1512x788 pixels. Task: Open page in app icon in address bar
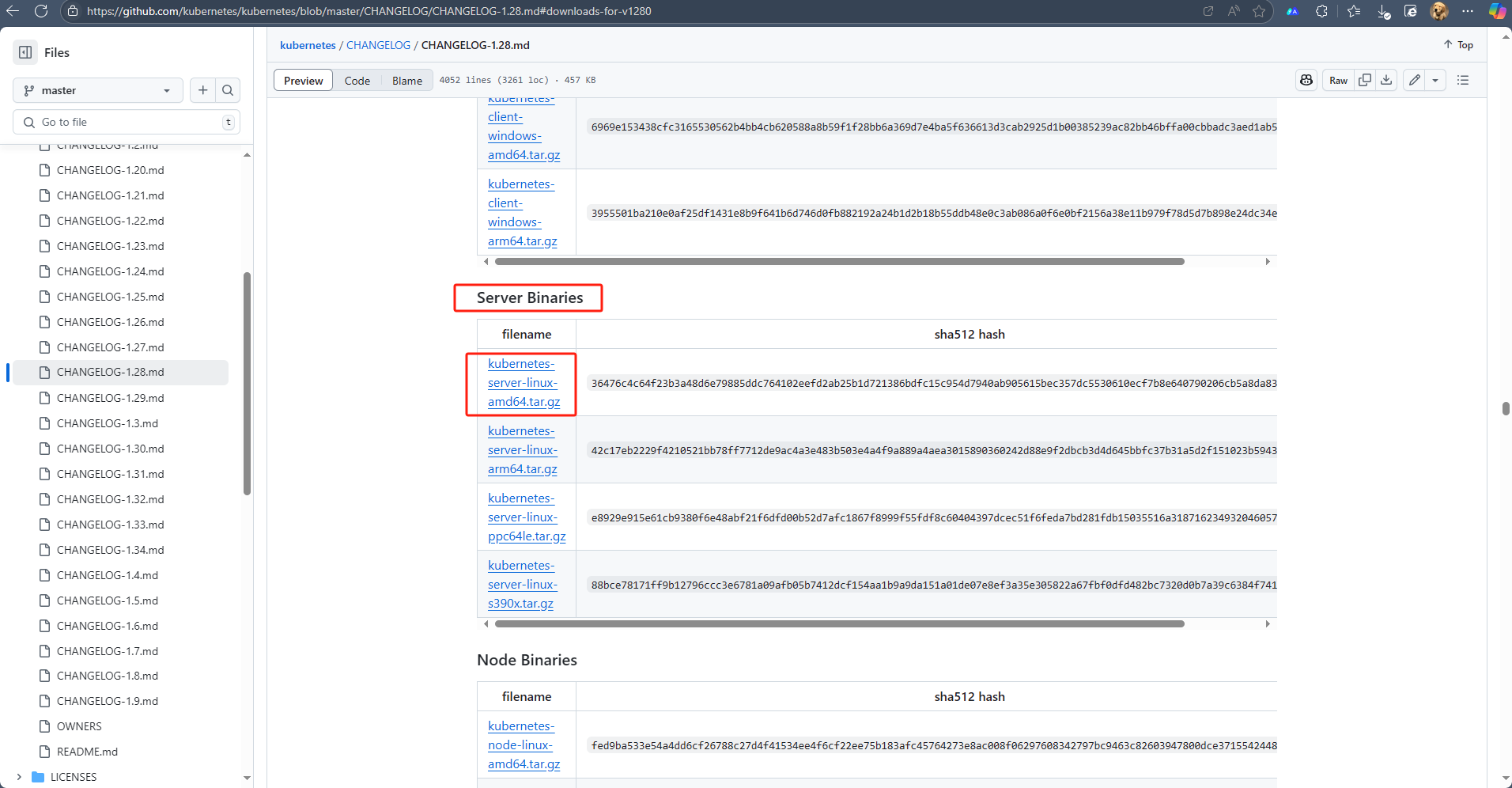[1208, 11]
